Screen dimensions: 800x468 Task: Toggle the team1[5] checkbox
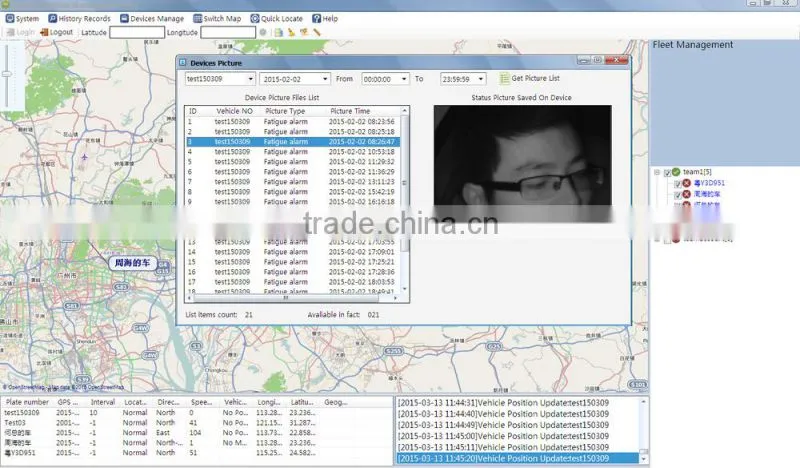(x=666, y=173)
